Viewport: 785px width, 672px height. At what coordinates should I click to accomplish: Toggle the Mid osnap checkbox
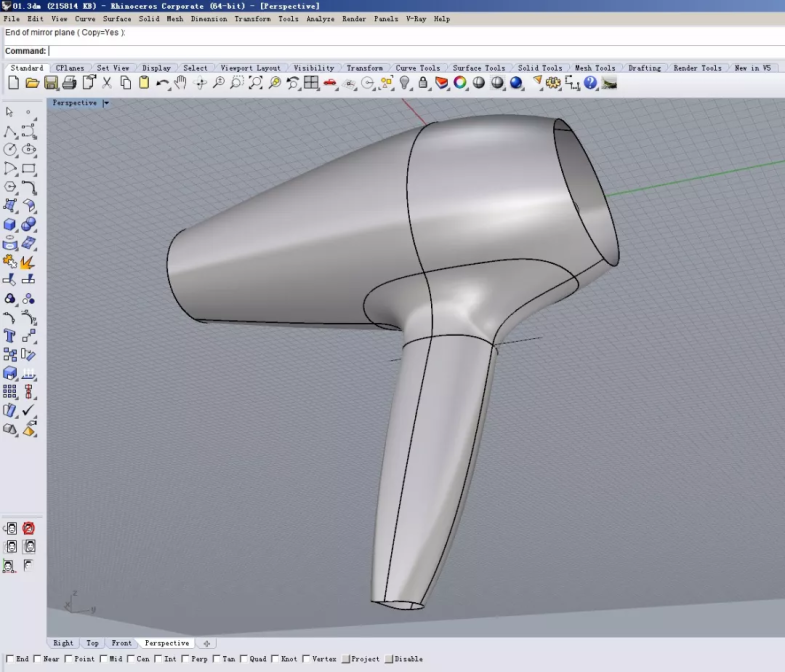(x=105, y=659)
